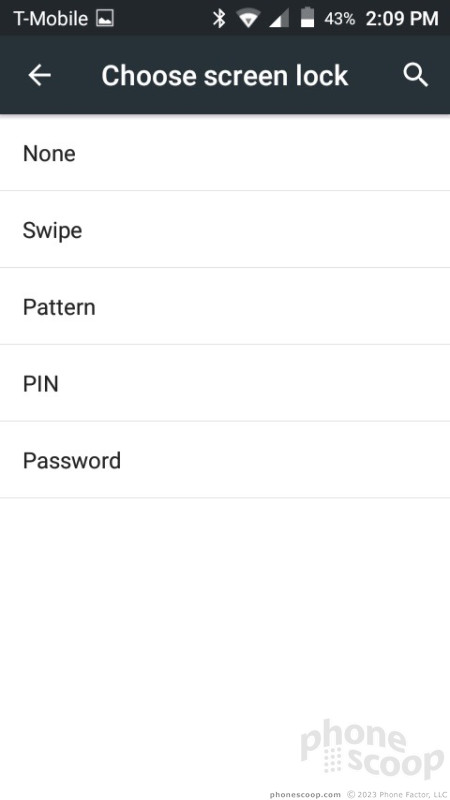450x800 pixels.
Task: Select PIN as screen lock
Action: pyautogui.click(x=225, y=383)
